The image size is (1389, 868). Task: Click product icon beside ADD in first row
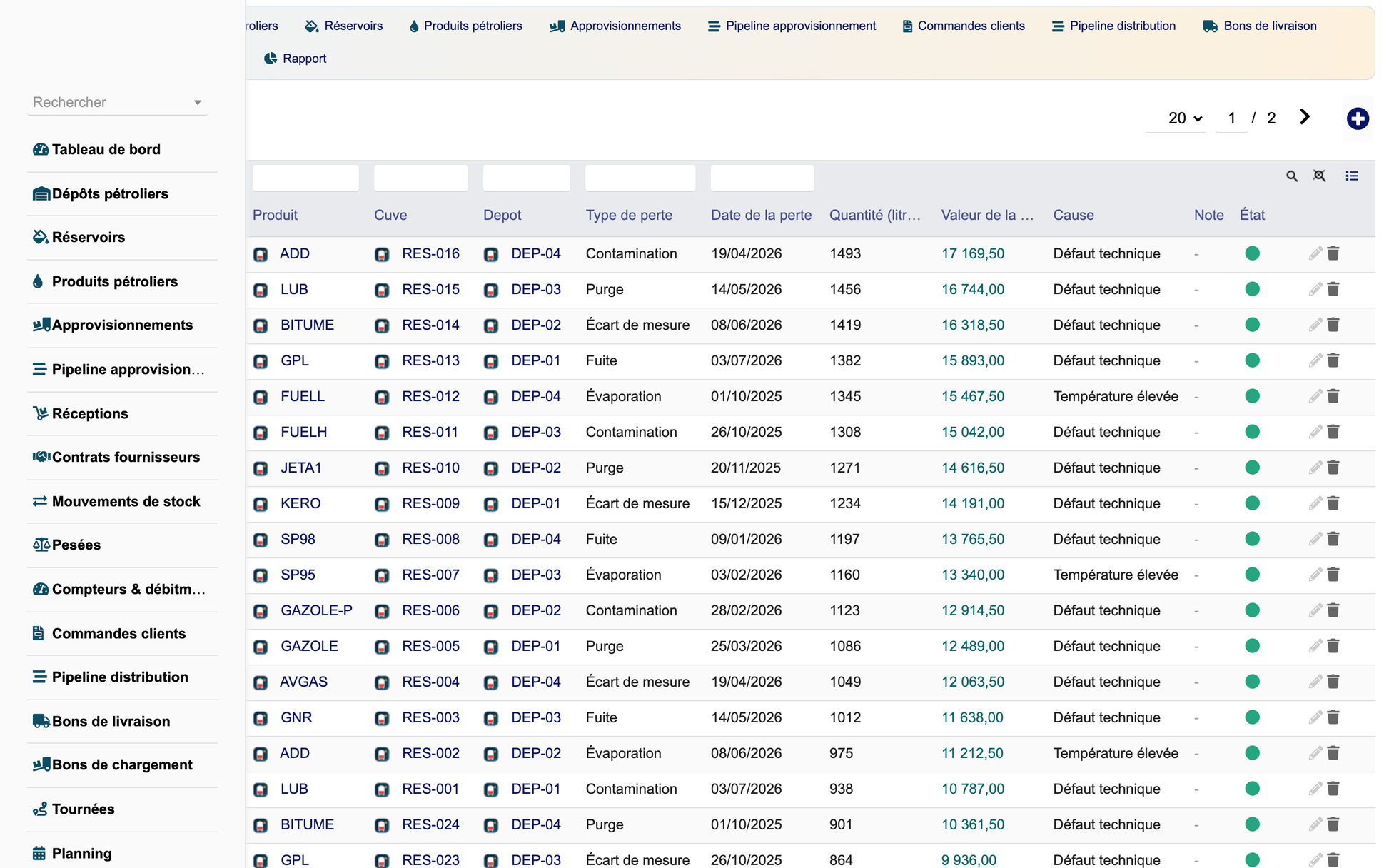261,254
